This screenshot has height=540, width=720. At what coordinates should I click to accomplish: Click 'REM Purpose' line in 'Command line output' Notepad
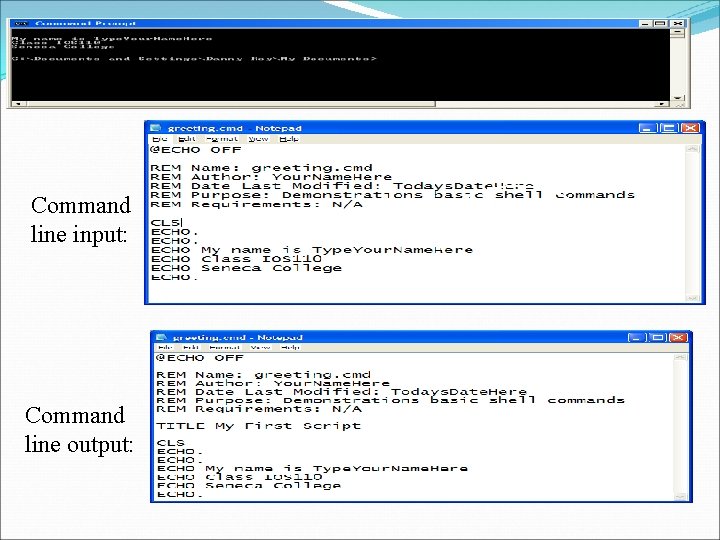tap(390, 400)
